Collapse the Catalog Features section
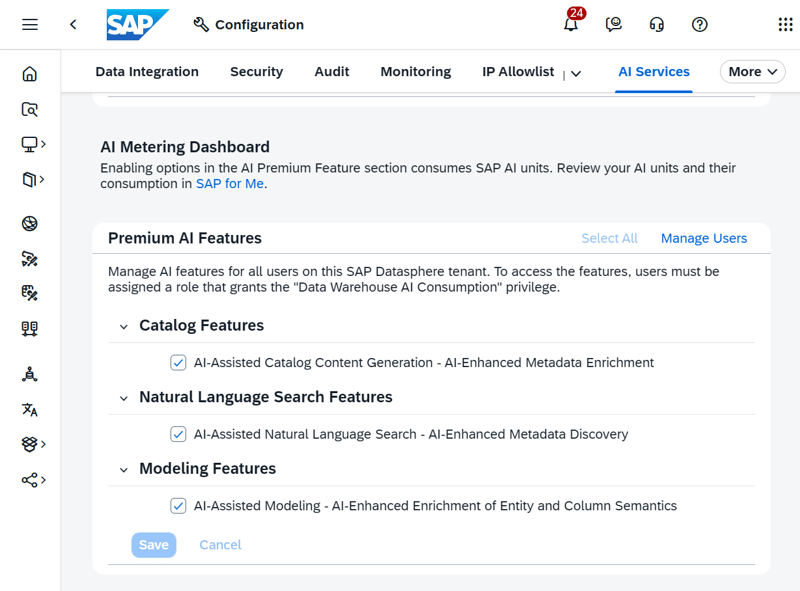The width and height of the screenshot is (800, 591). coord(123,326)
